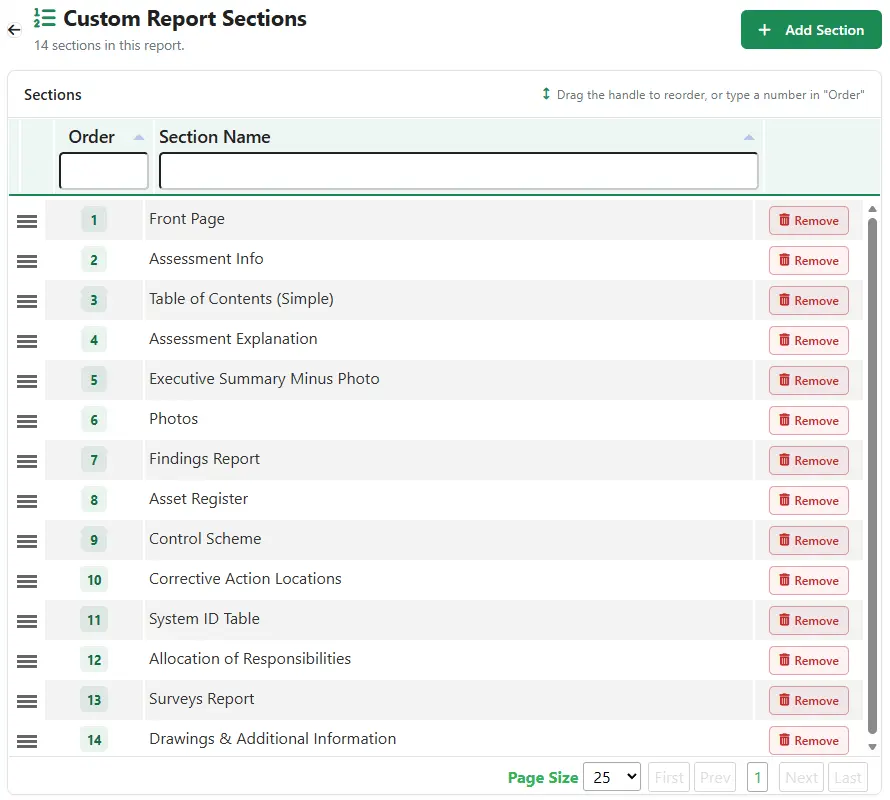Select 'Allocation of Responsibilities' text
890x800 pixels.
pos(250,659)
